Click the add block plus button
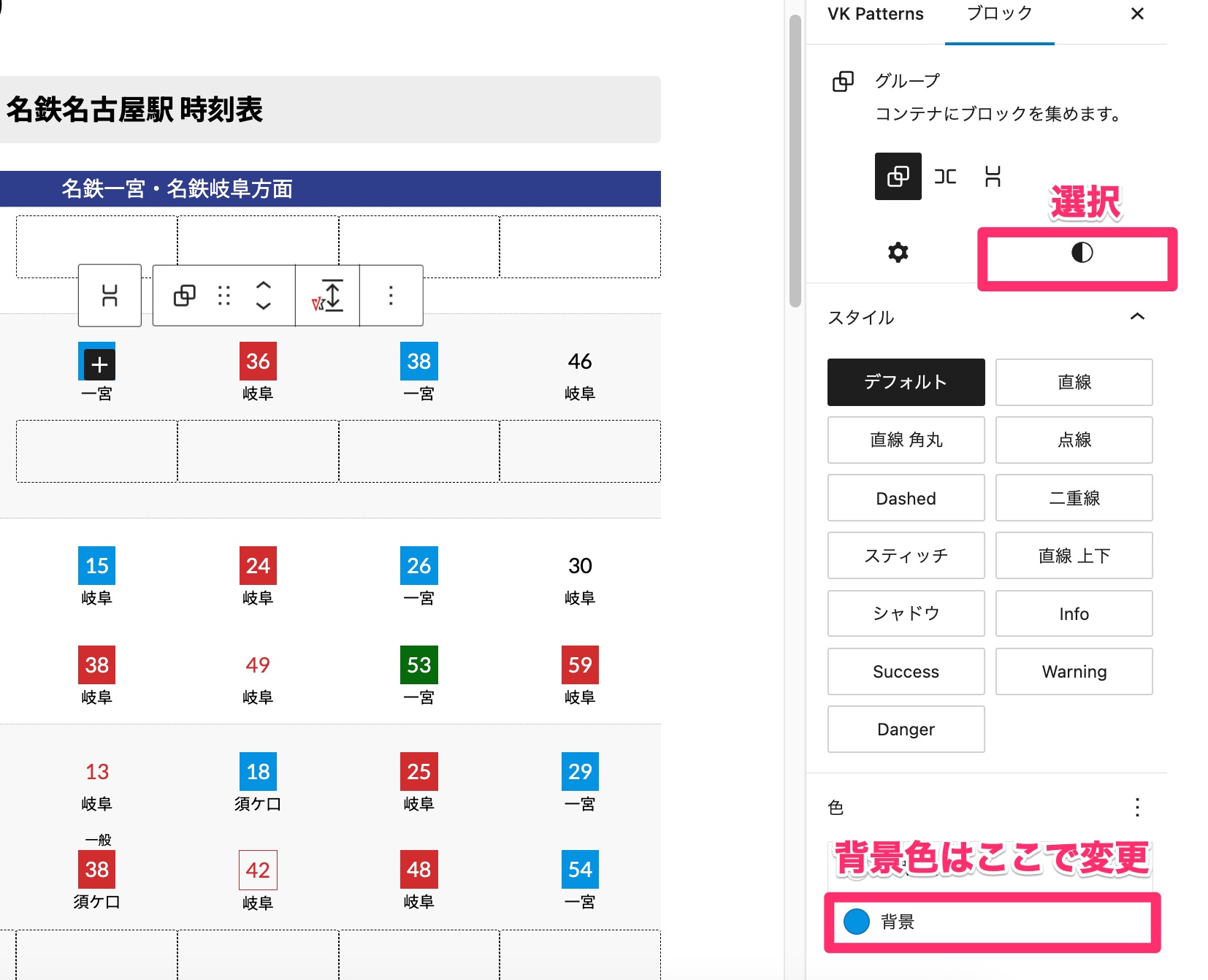The width and height of the screenshot is (1208, 980). [x=100, y=364]
